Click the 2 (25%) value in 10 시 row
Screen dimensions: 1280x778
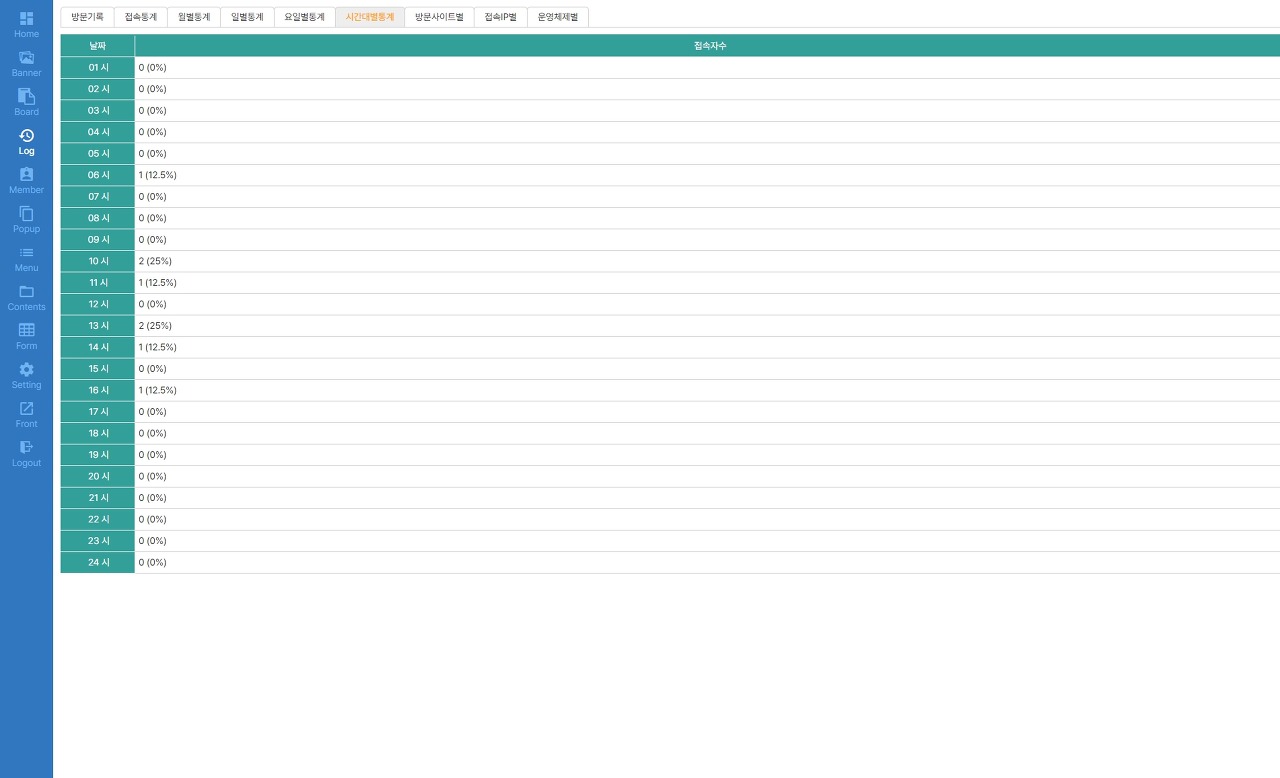click(155, 261)
